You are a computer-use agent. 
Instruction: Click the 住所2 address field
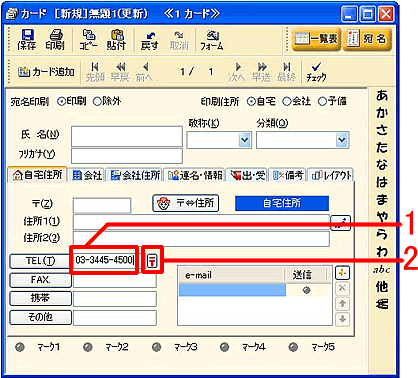click(201, 239)
